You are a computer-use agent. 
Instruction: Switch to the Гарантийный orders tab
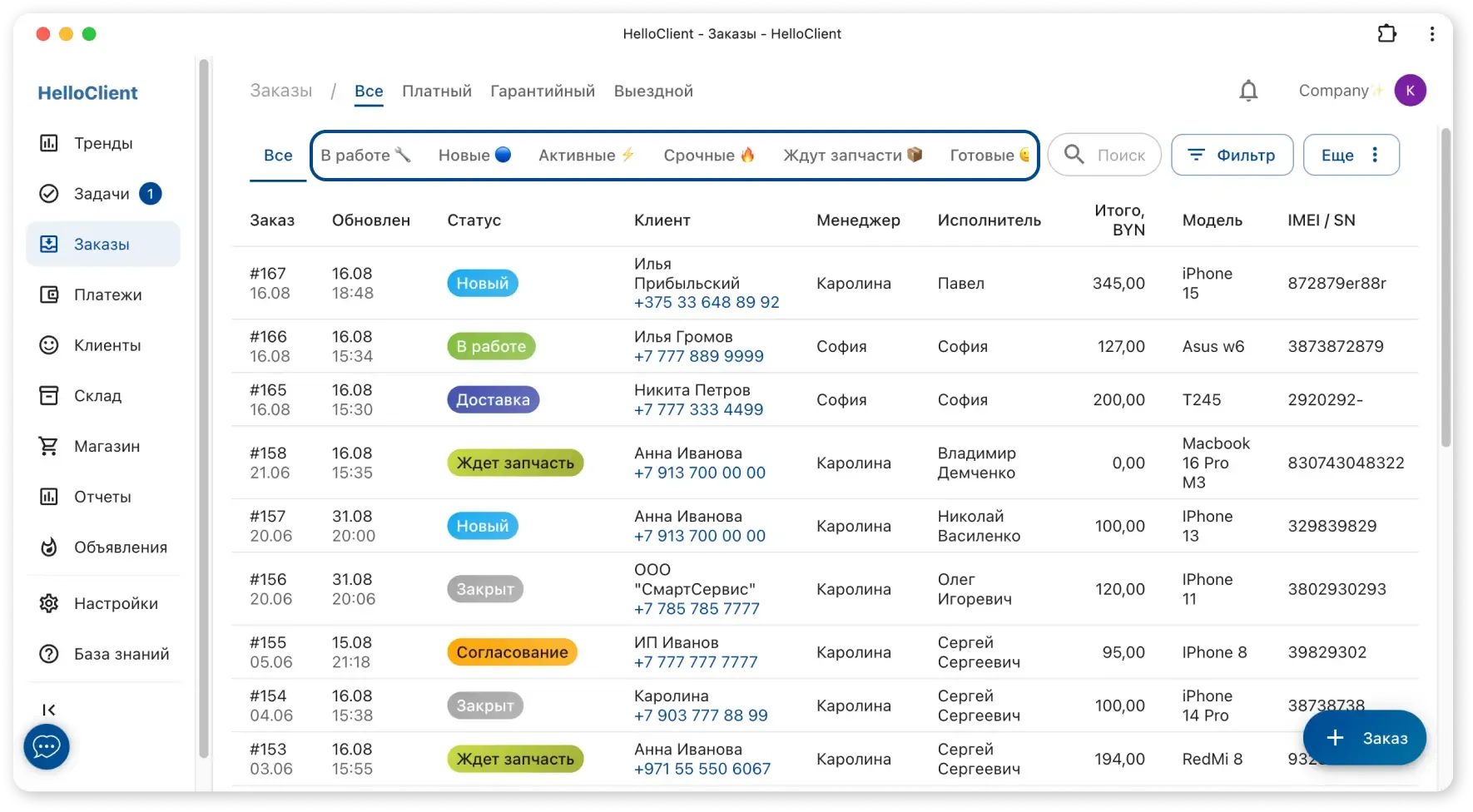pos(543,91)
